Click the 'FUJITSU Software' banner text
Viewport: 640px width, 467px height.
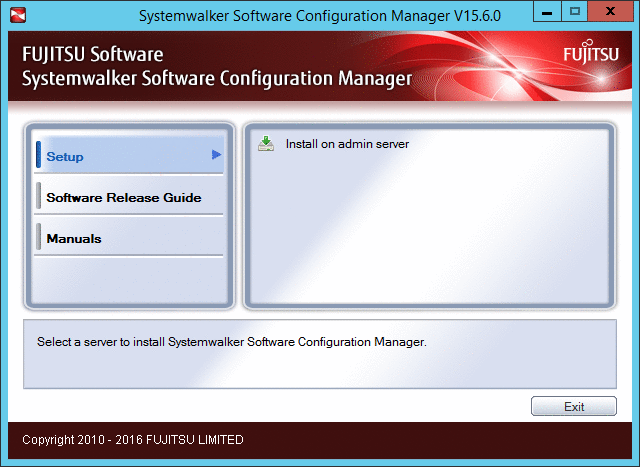tap(93, 54)
